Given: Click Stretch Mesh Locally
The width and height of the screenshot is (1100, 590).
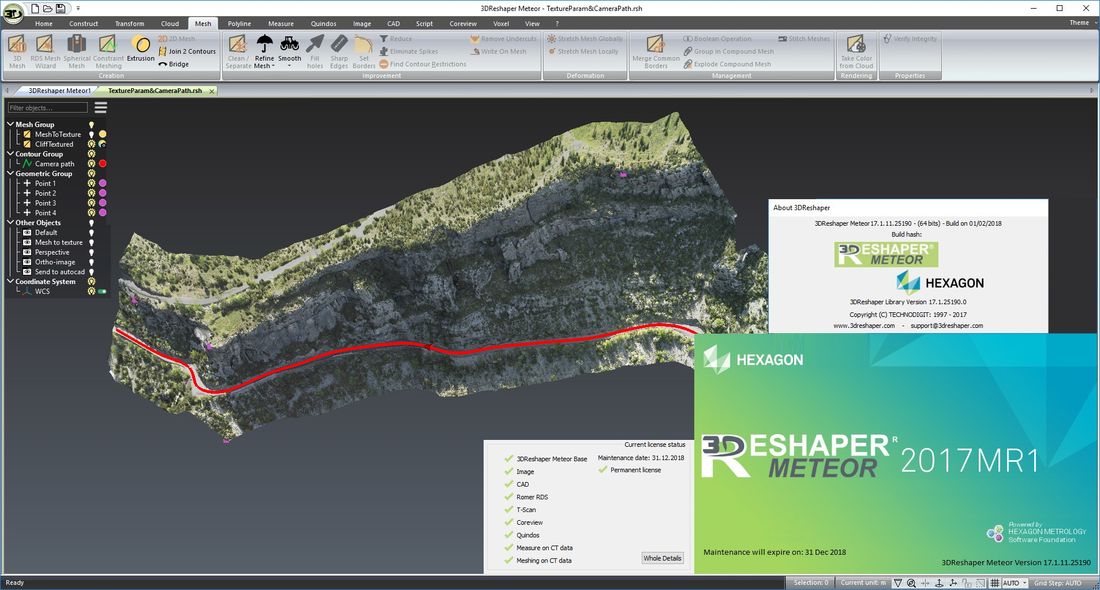Looking at the screenshot, I should [583, 51].
